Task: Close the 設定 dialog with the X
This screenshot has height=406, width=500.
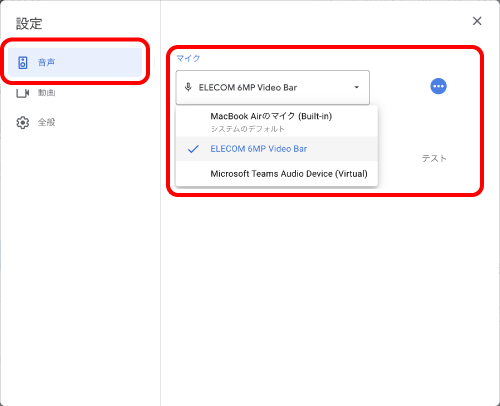Action: pyautogui.click(x=477, y=21)
